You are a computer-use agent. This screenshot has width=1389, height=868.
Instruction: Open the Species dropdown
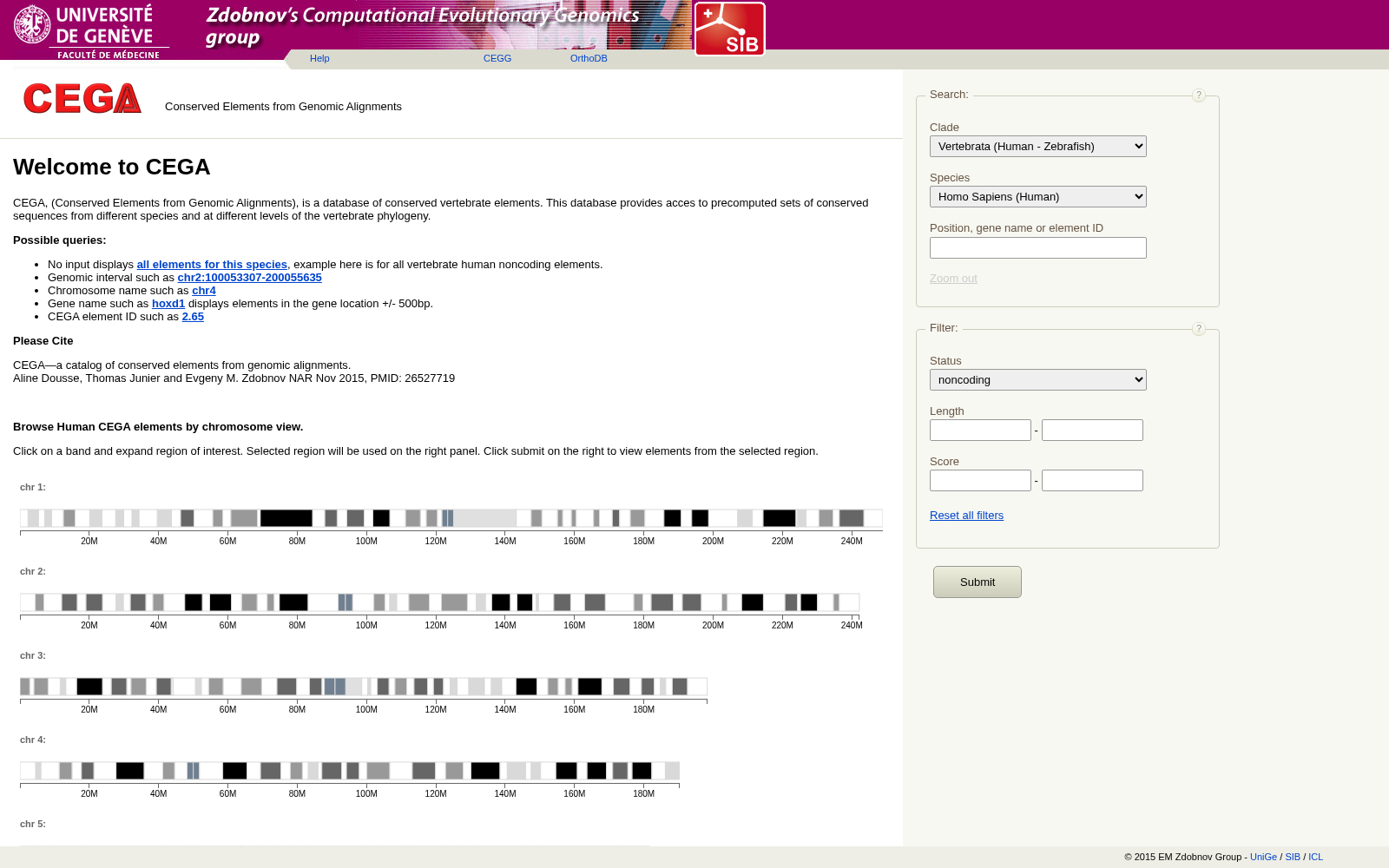1037,197
